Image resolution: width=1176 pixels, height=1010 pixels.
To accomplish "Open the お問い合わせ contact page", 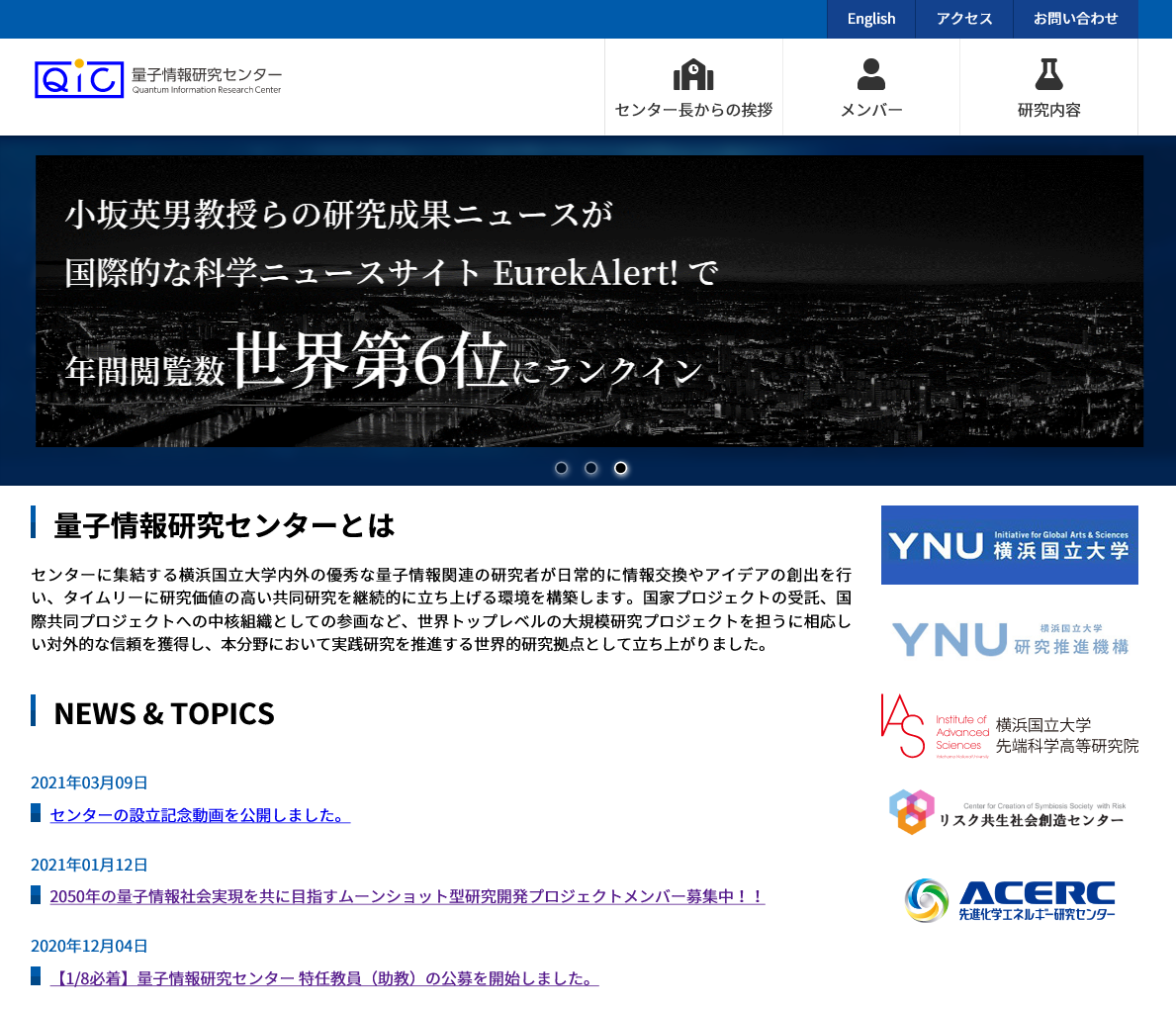I will pos(1075,19).
